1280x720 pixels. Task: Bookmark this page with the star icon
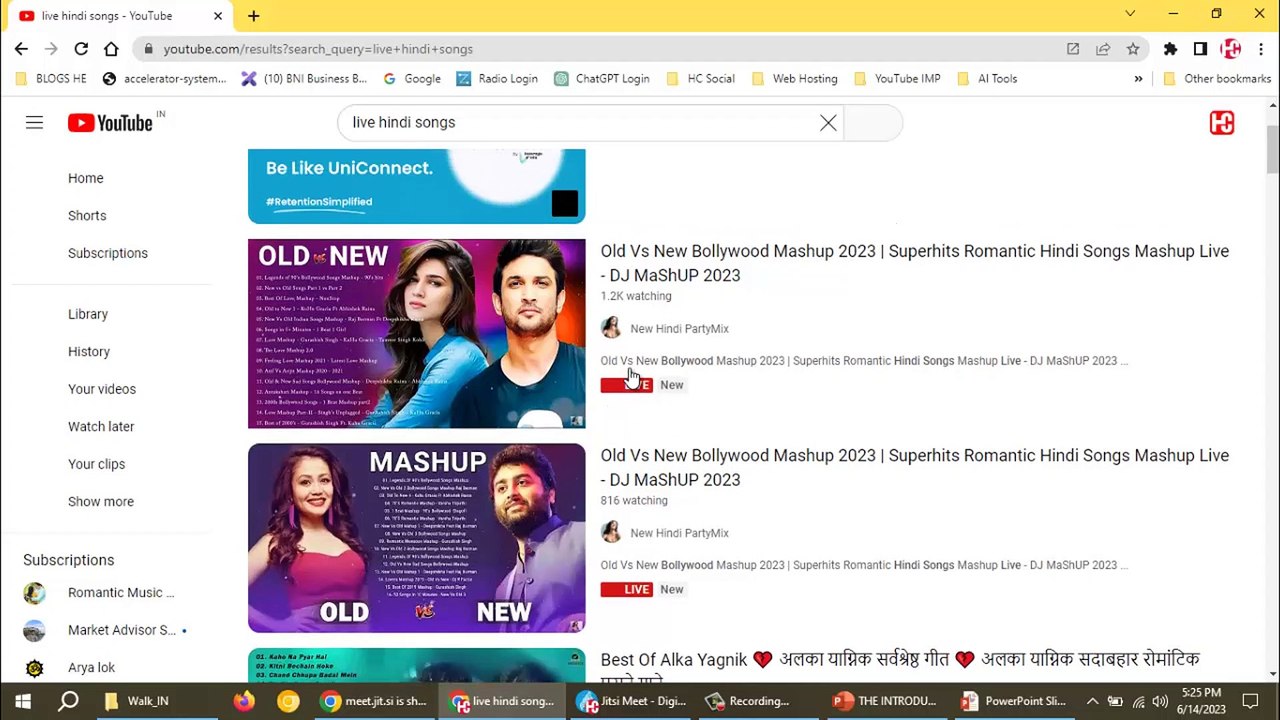1133,49
